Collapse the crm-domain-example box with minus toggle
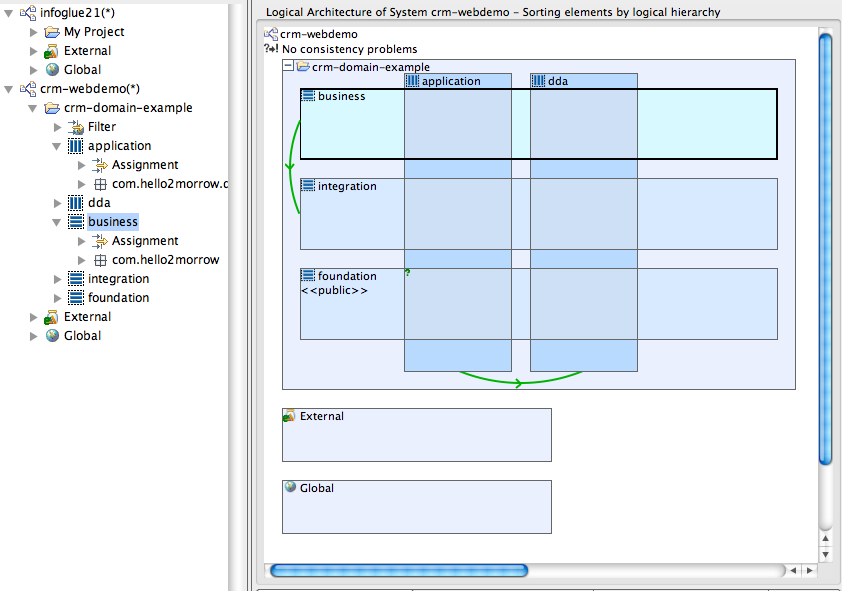This screenshot has height=591, width=842. [x=288, y=66]
